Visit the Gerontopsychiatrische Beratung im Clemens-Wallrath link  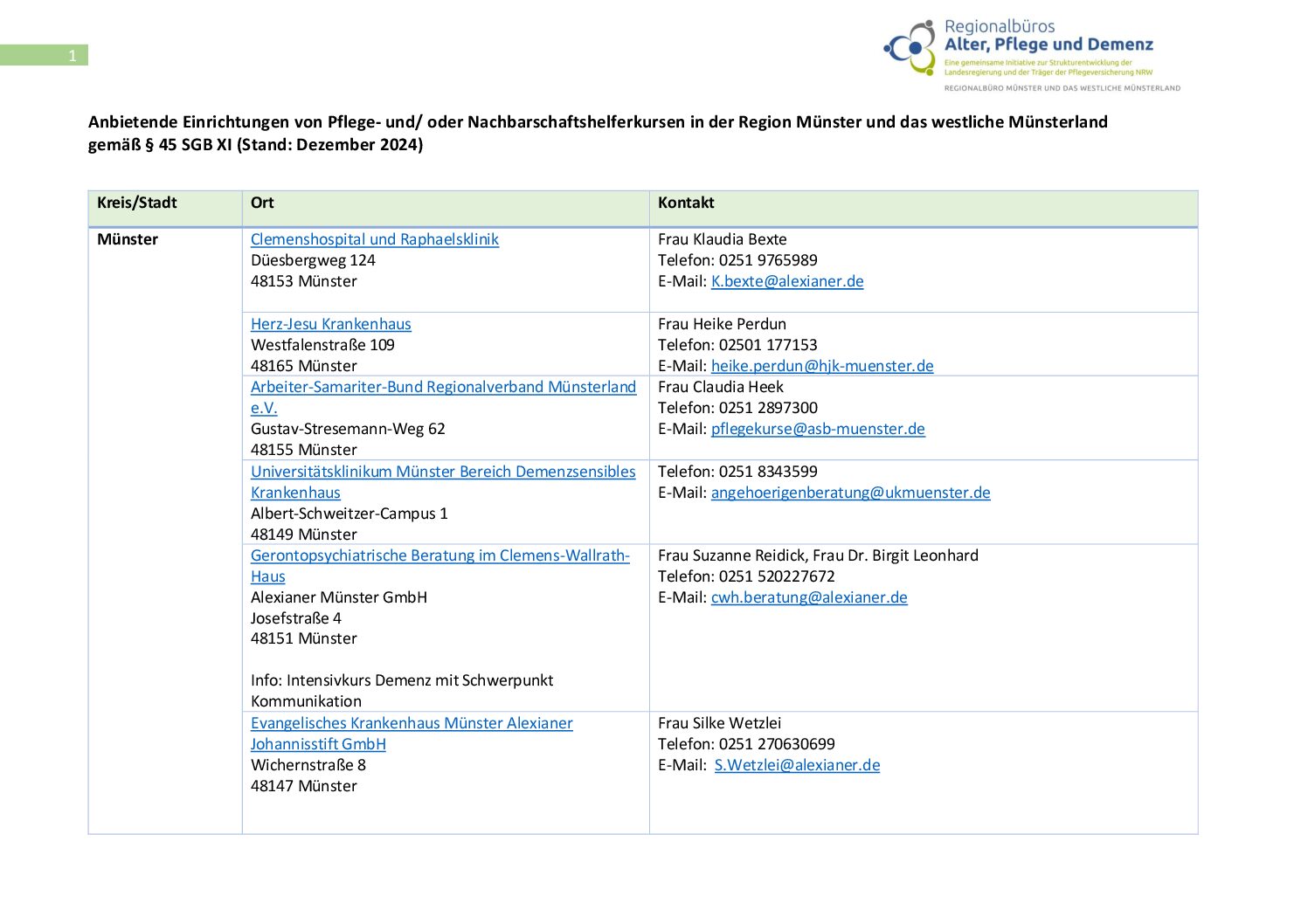[439, 555]
